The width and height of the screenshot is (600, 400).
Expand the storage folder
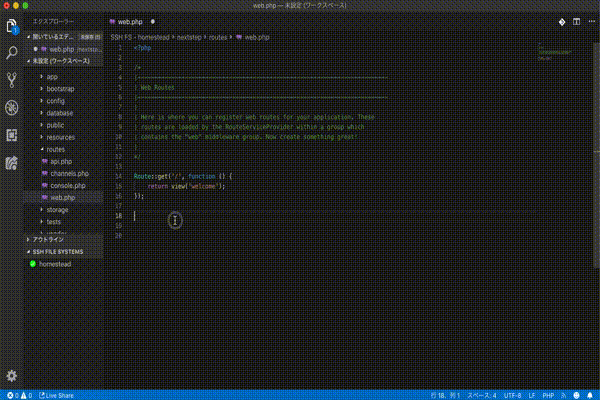tap(57, 210)
